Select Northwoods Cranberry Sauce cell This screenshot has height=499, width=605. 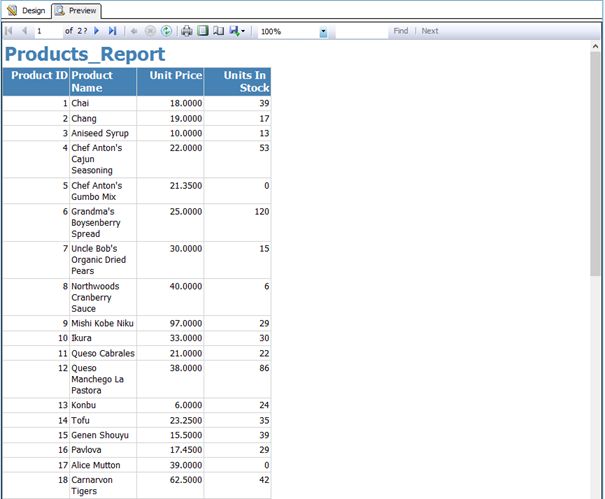point(103,297)
